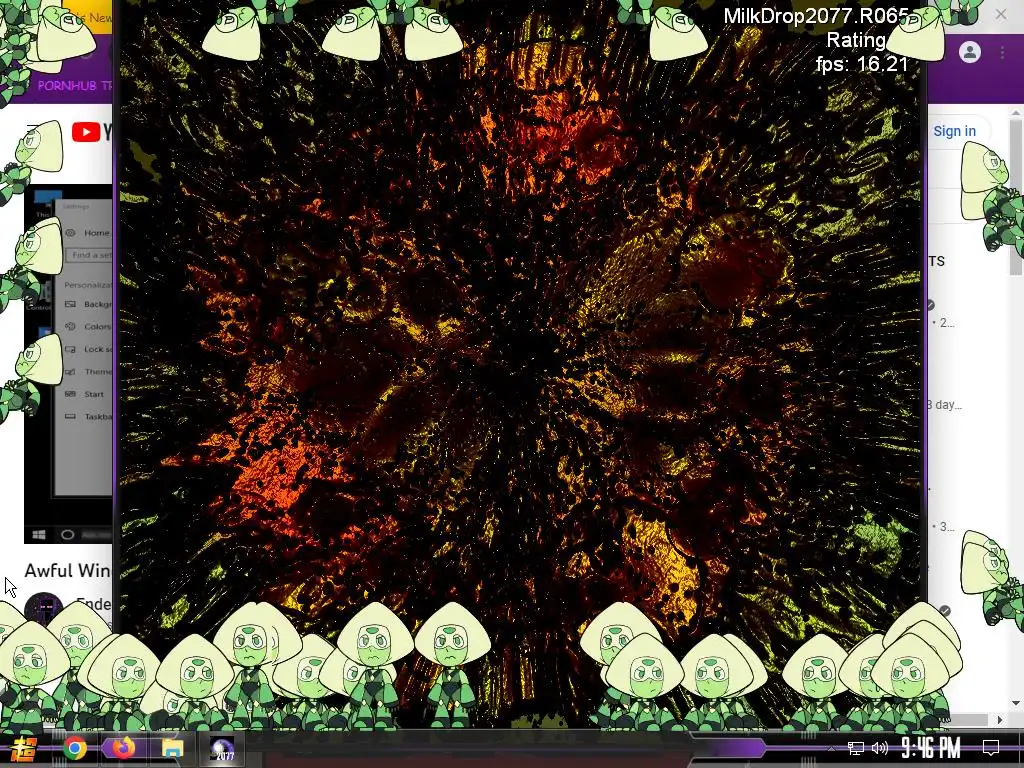Show hidden system tray icons
Viewport: 1024px width, 768px height.
coord(831,748)
